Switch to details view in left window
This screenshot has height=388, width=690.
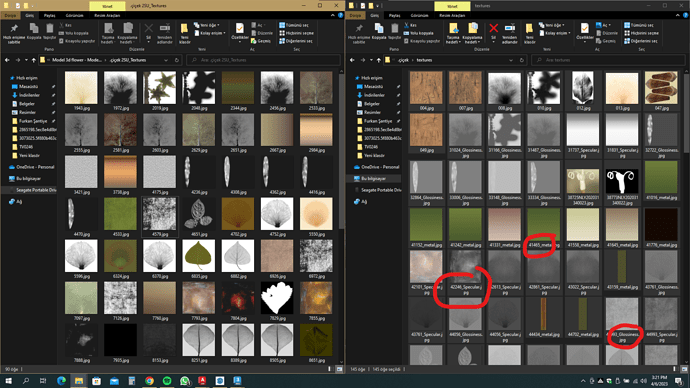(x=330, y=369)
